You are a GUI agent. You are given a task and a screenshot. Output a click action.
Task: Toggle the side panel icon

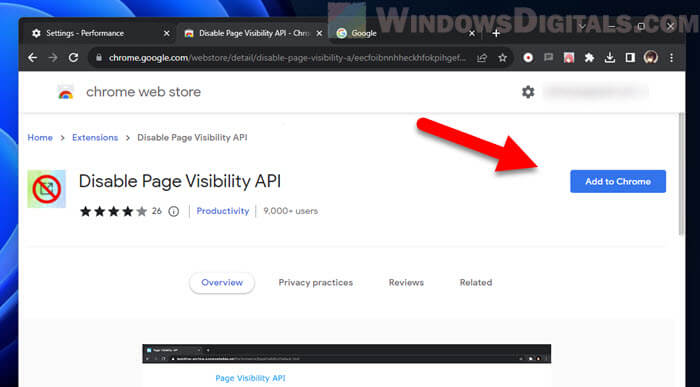tap(630, 58)
